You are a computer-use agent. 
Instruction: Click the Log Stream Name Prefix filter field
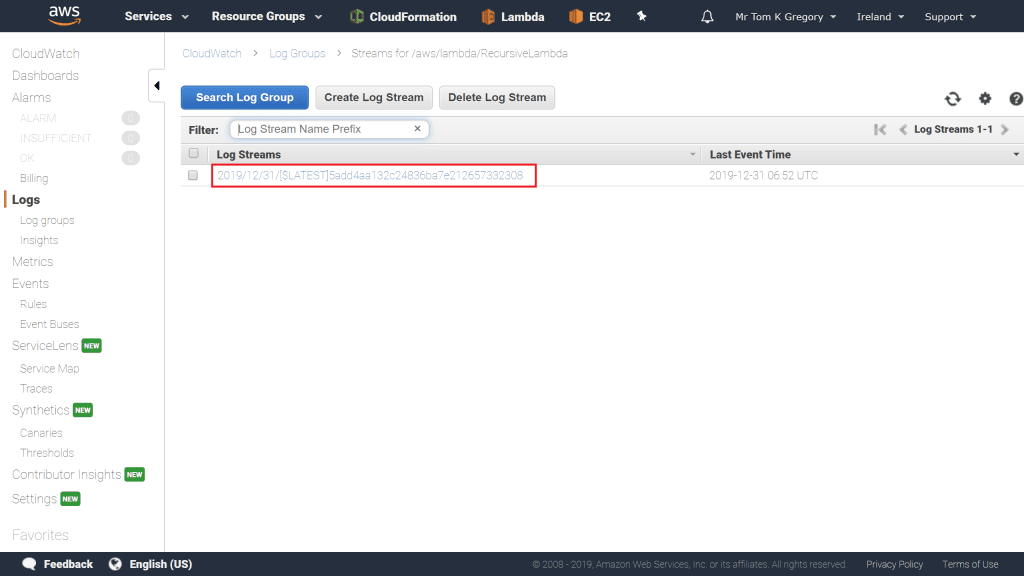click(320, 129)
